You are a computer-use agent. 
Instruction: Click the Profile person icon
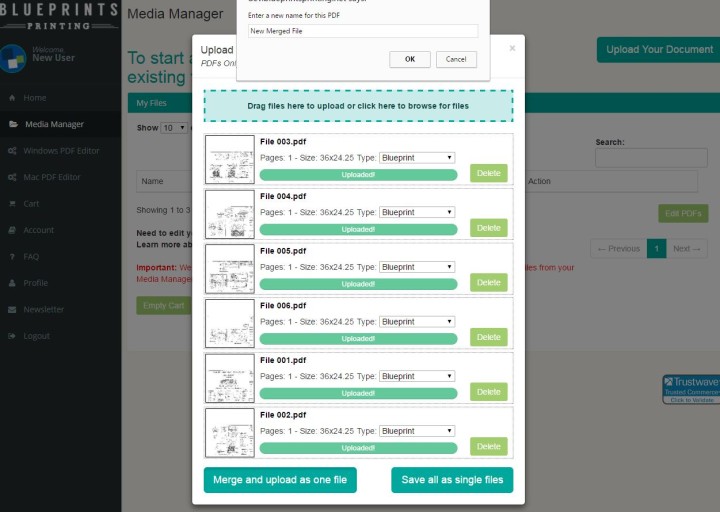point(12,283)
